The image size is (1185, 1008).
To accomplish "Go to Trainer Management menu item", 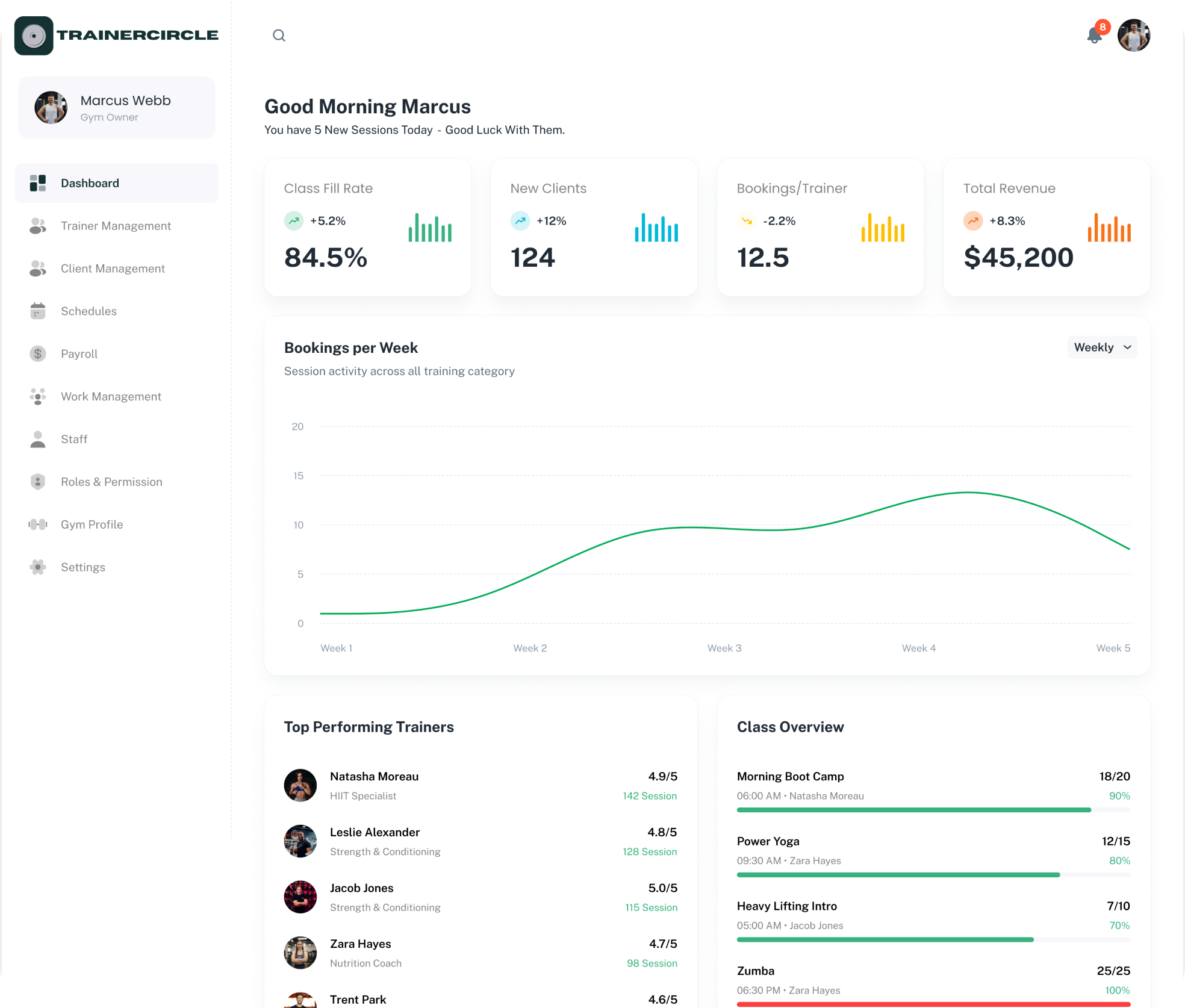I will (x=117, y=226).
